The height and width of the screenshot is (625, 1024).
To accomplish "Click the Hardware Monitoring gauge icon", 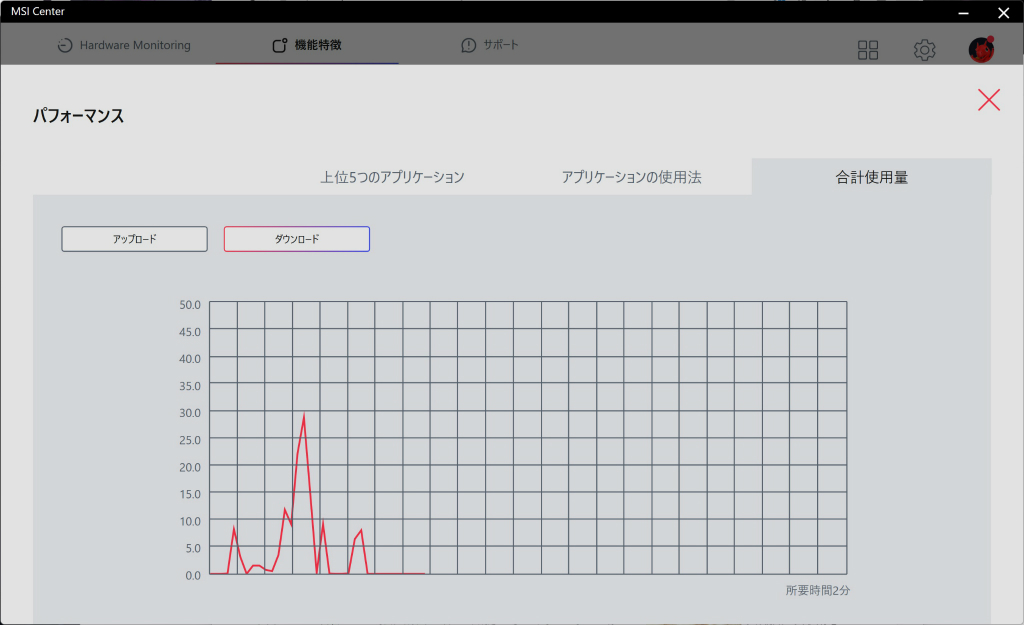I will 65,45.
